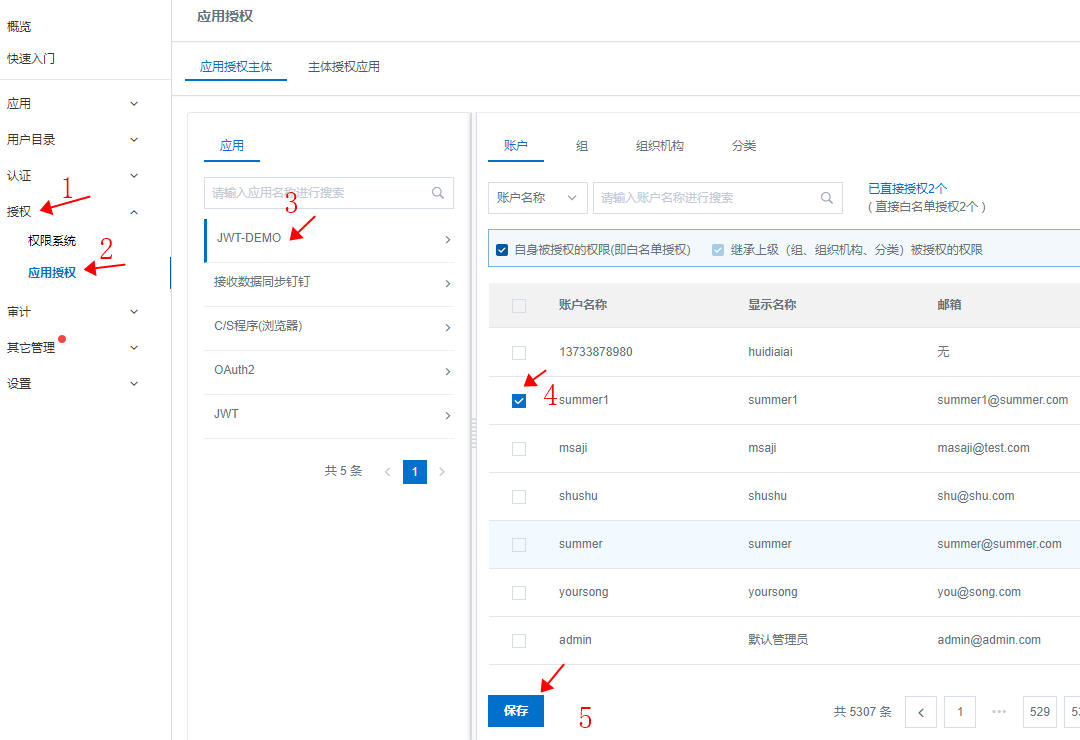Check the admin account checkbox
This screenshot has width=1080, height=740.
point(519,641)
